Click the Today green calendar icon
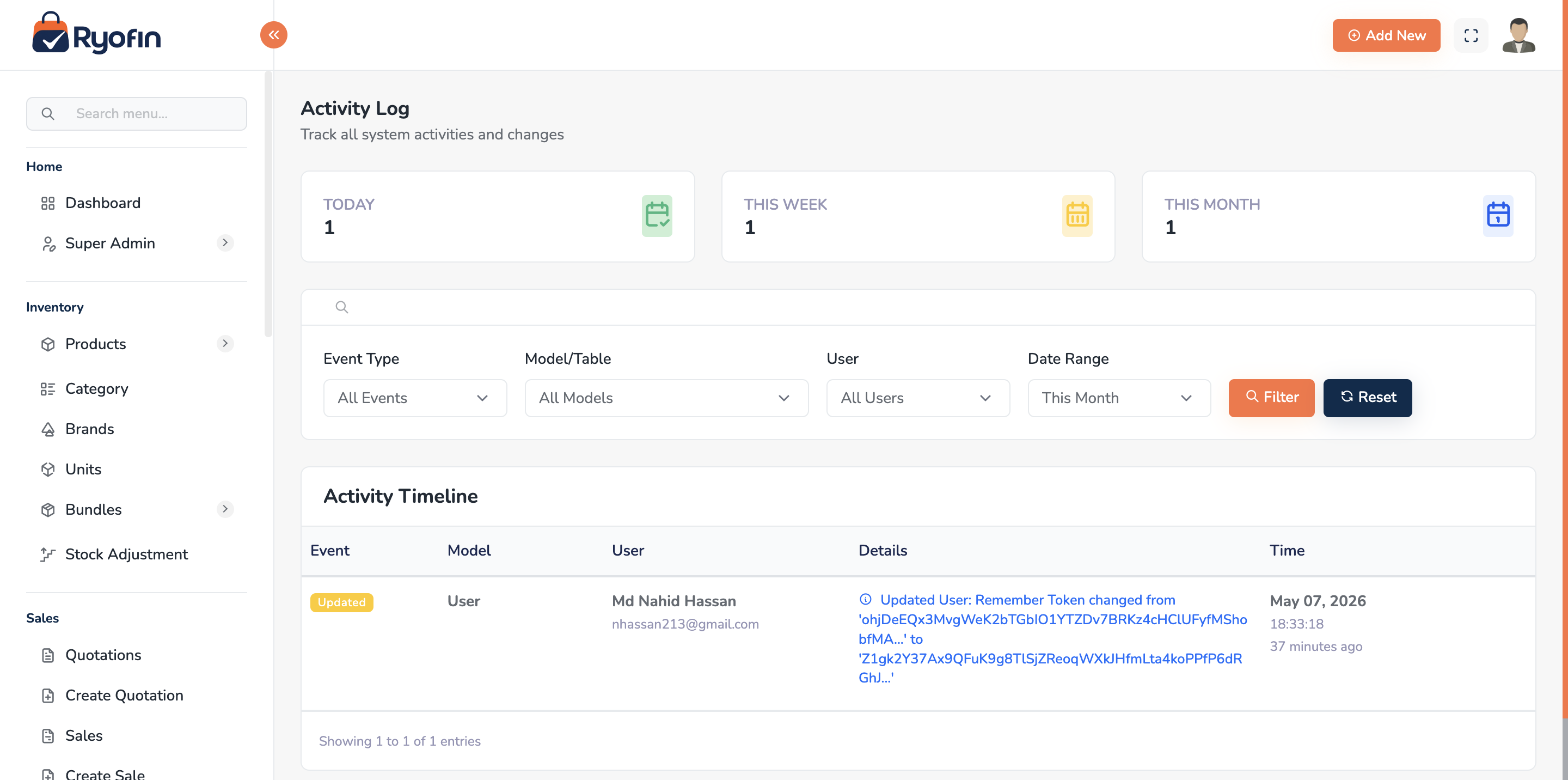Viewport: 1568px width, 780px height. [x=657, y=216]
